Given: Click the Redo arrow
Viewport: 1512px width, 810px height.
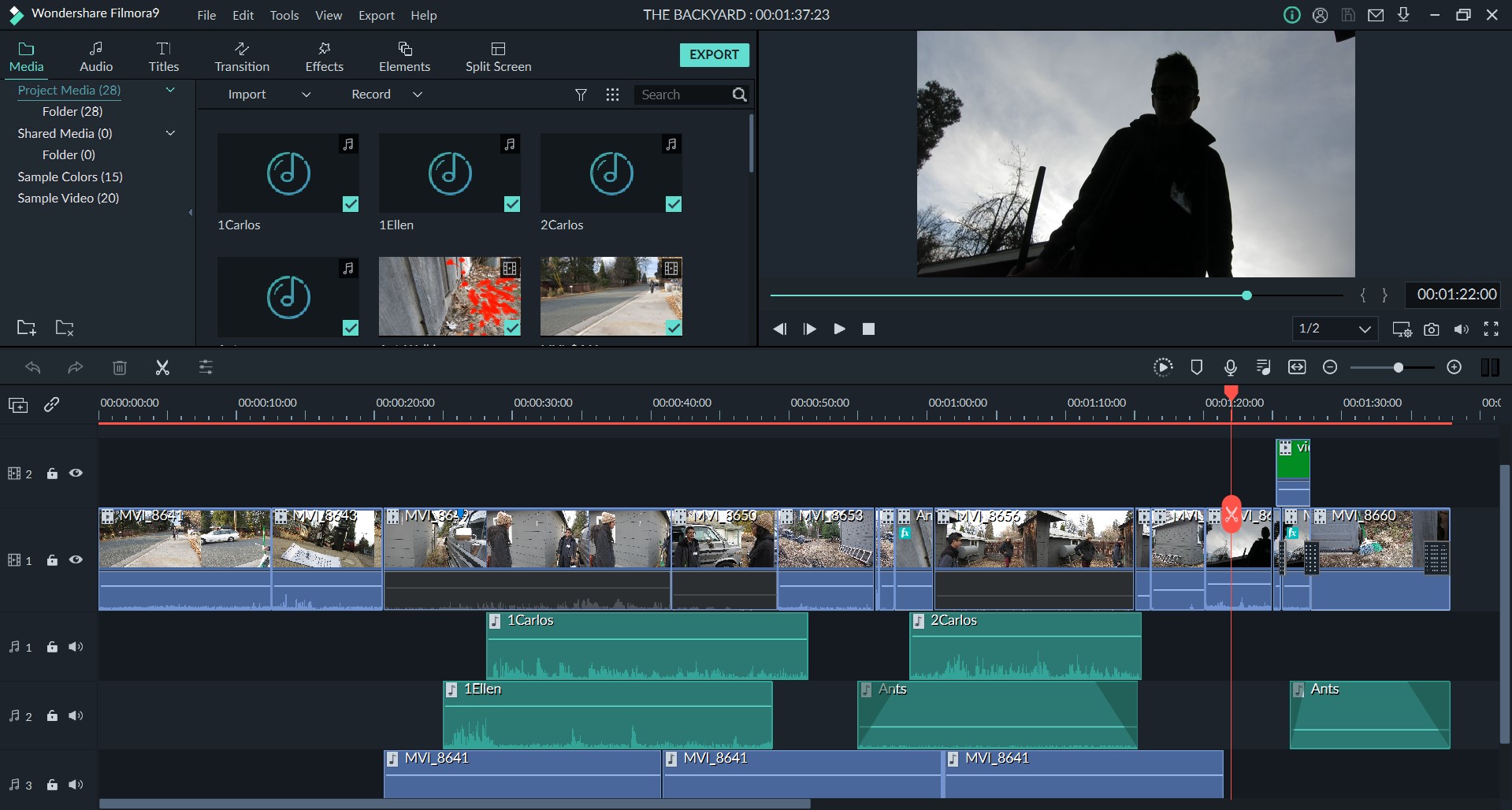Looking at the screenshot, I should click(75, 367).
